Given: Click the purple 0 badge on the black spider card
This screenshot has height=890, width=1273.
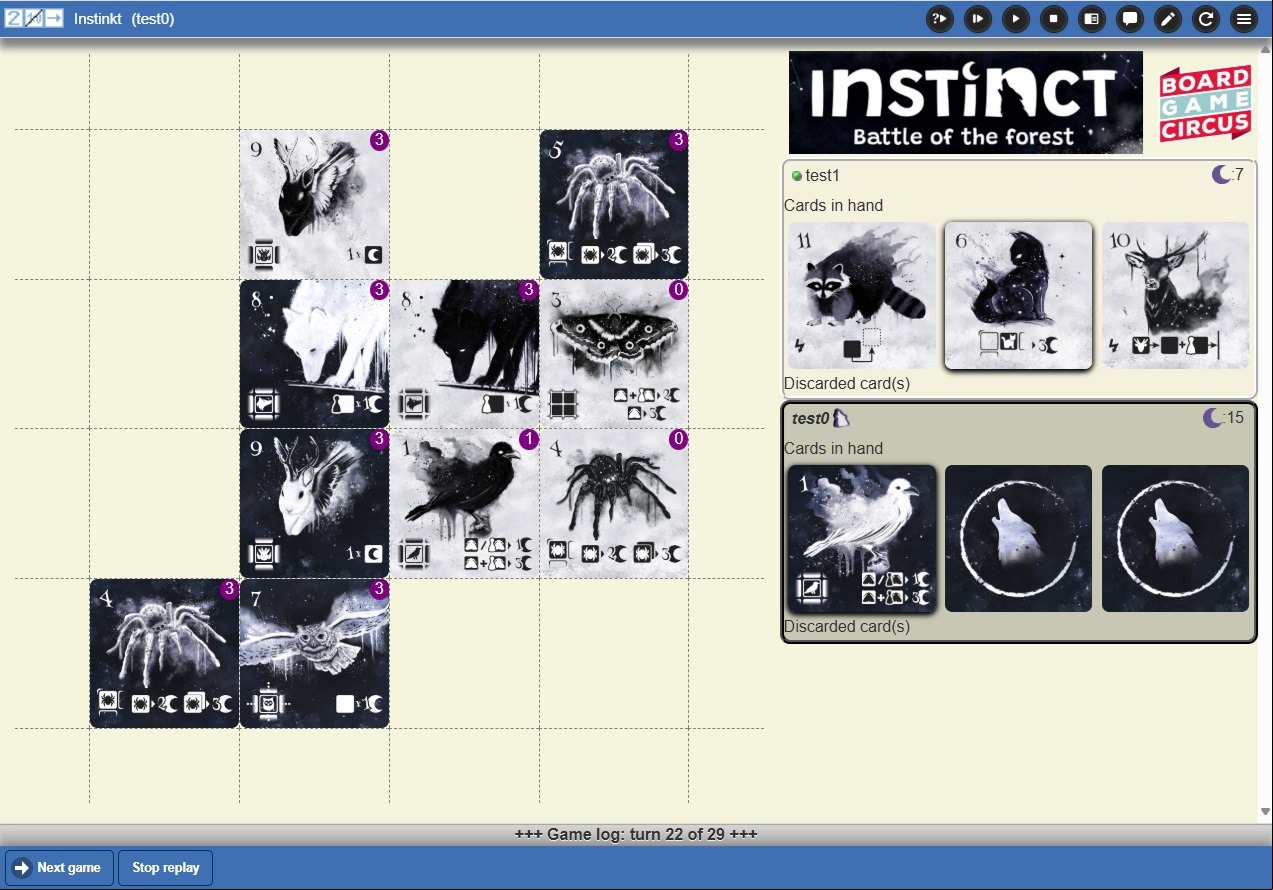Looking at the screenshot, I should 679,440.
